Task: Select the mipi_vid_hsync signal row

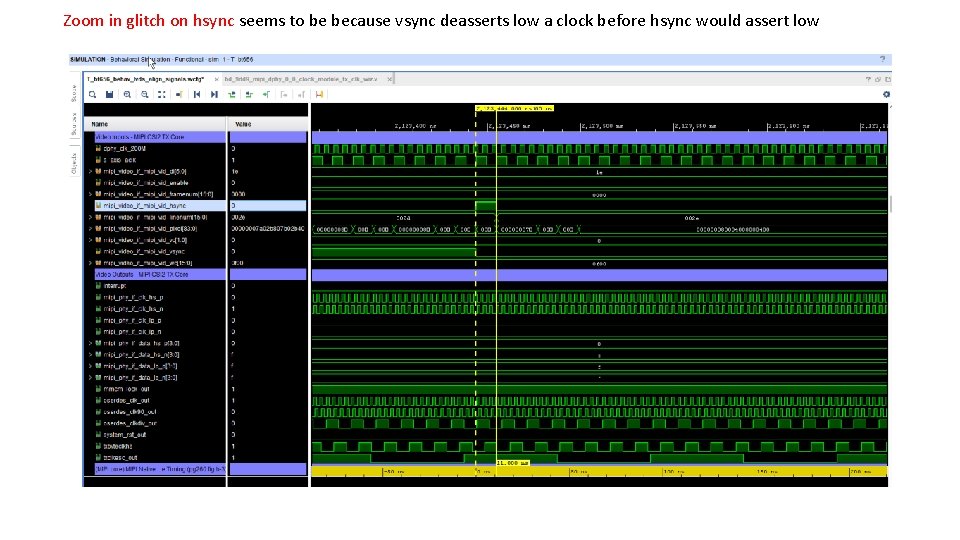Action: coord(160,206)
